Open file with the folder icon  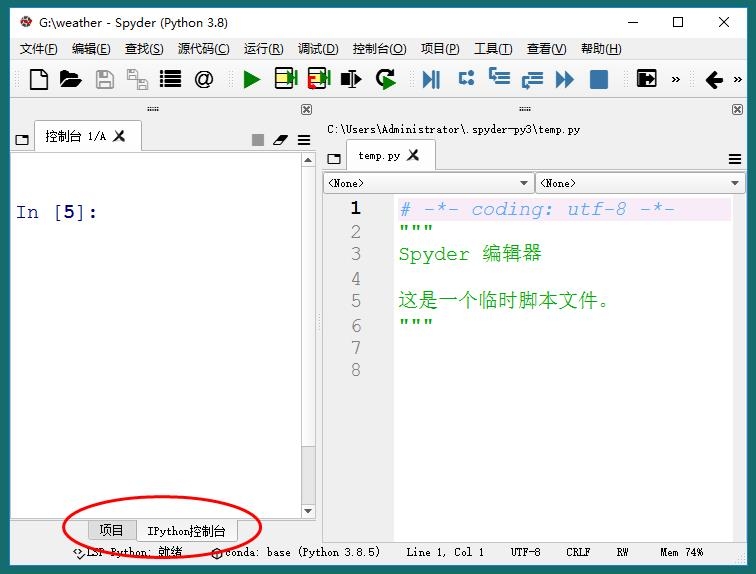point(70,79)
